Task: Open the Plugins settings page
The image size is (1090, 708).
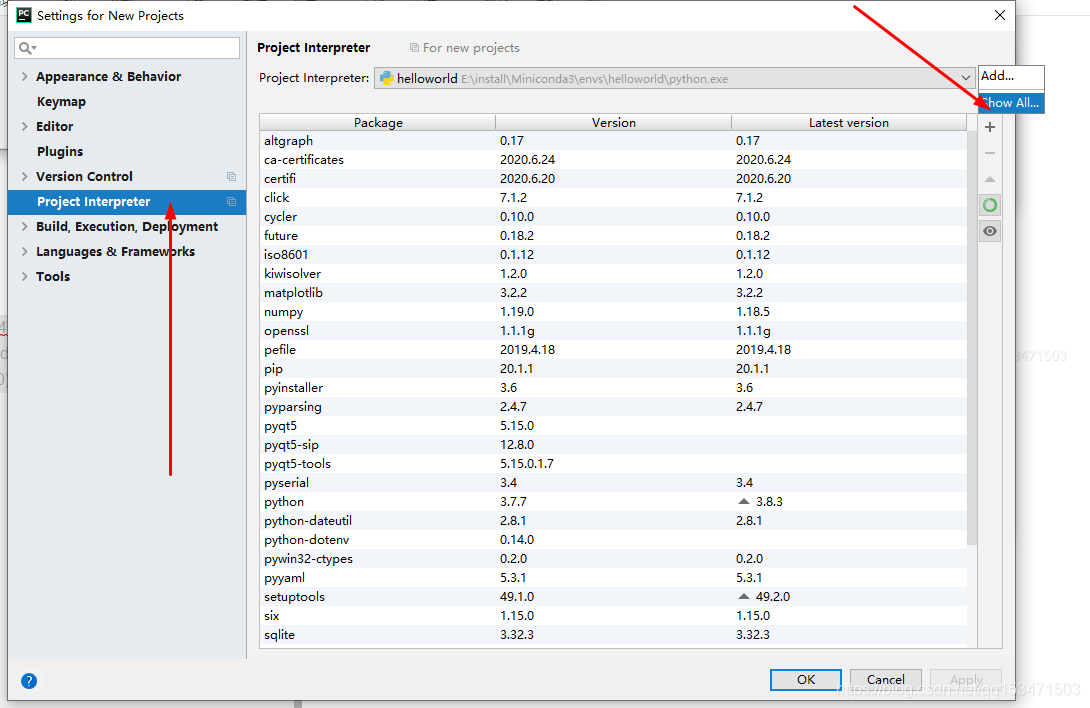Action: pos(60,152)
